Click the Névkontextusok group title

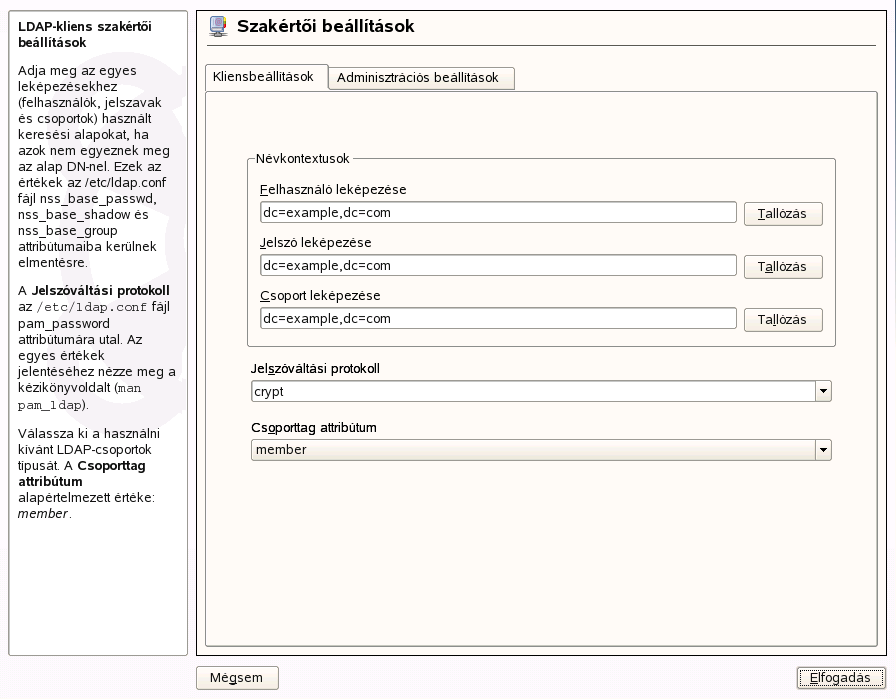303,158
